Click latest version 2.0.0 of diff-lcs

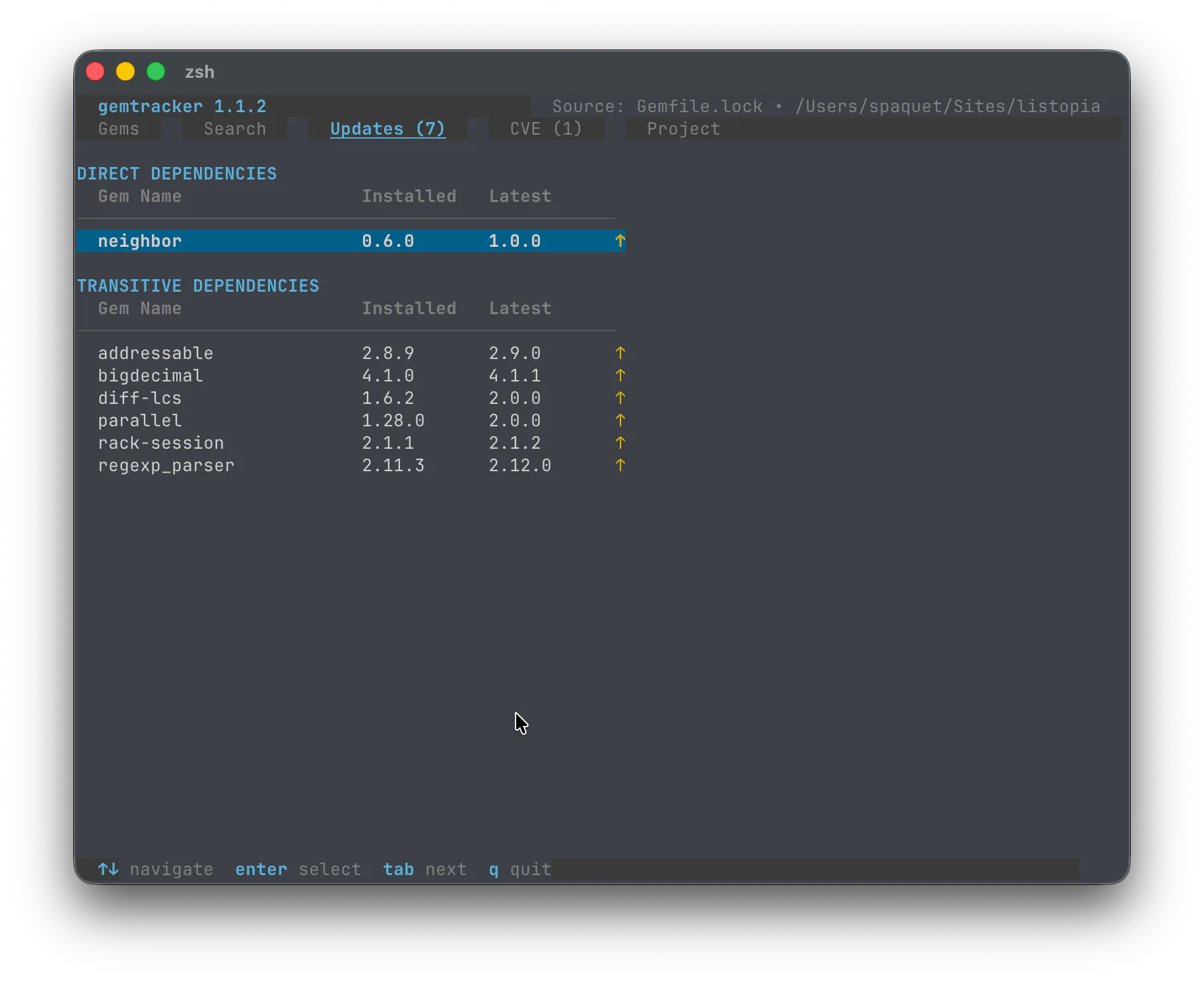(515, 398)
